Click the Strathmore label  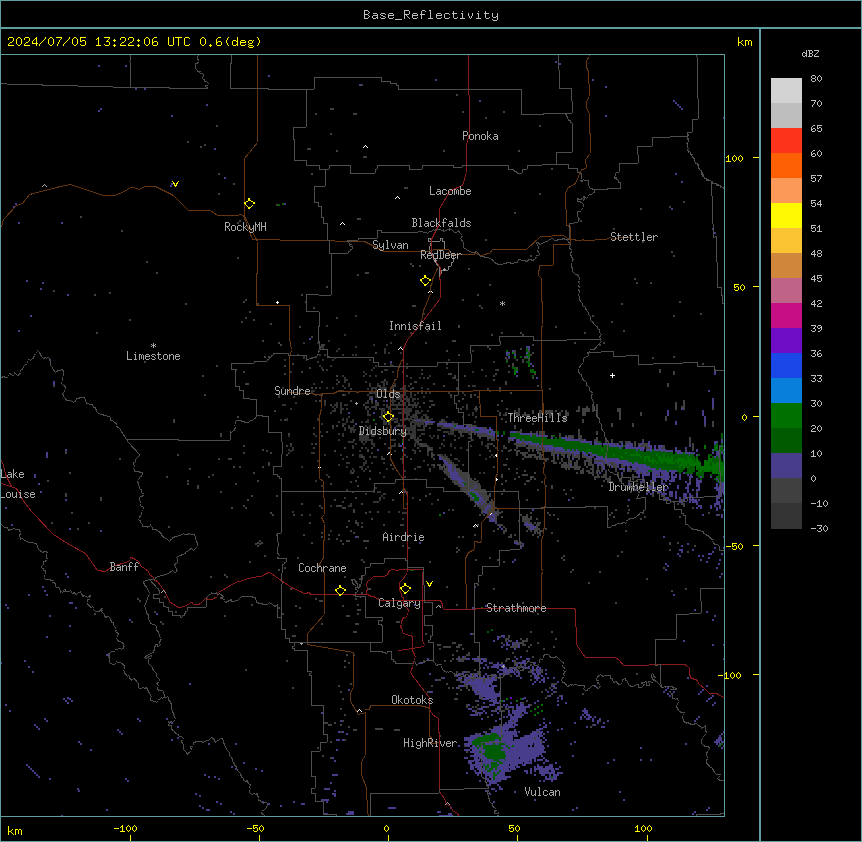pos(516,608)
